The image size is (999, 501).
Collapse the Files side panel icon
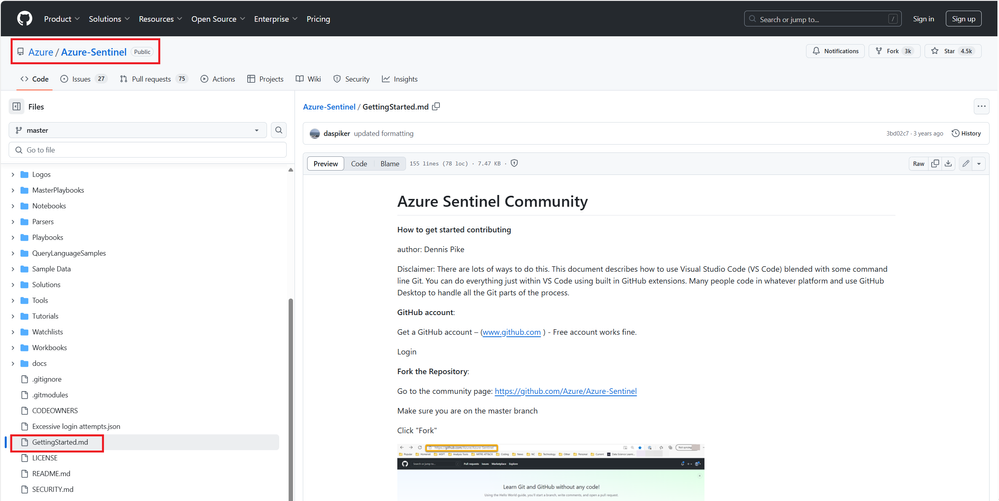point(17,106)
